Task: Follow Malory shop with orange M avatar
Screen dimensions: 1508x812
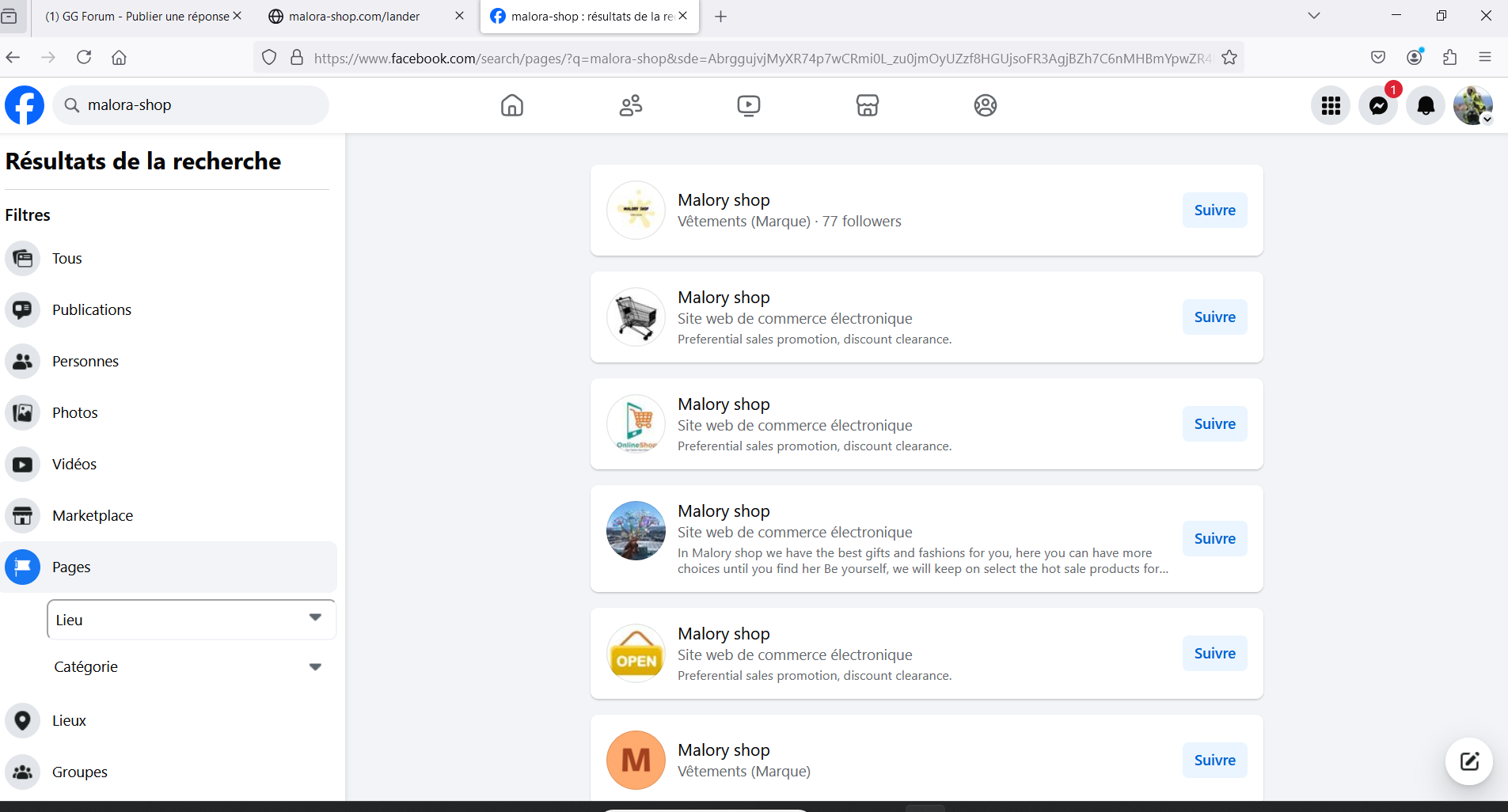Action: pyautogui.click(x=1215, y=761)
